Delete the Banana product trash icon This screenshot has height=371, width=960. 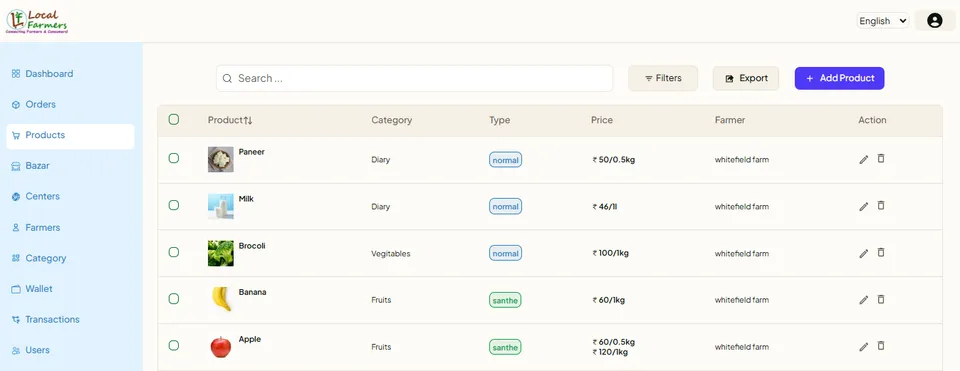[x=881, y=299]
